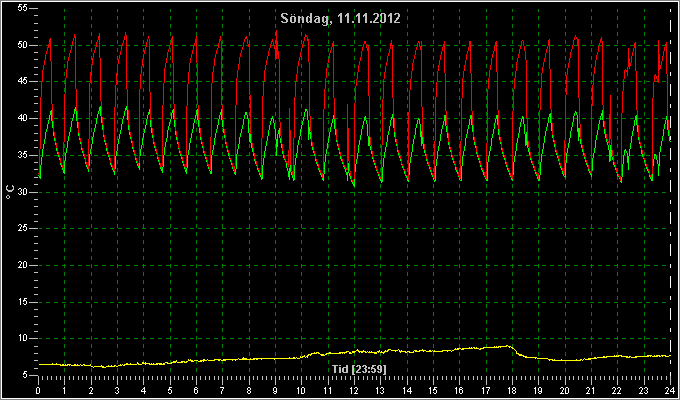680x400 pixels.
Task: Click the 30 value on temperature axis
Action: tap(23, 192)
